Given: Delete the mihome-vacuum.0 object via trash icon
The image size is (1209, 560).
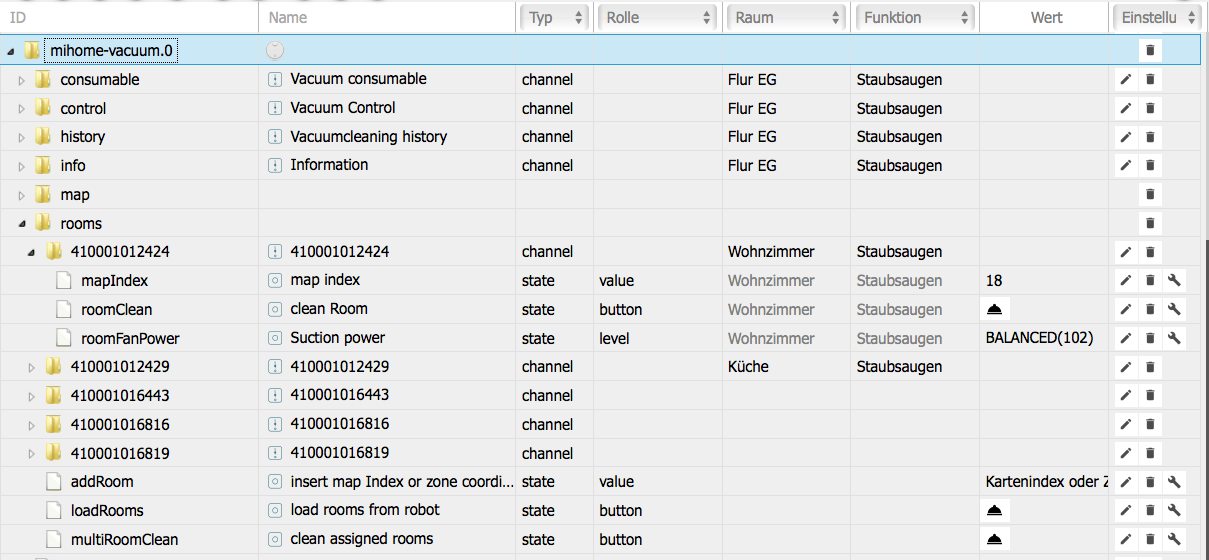Looking at the screenshot, I should (x=1150, y=50).
